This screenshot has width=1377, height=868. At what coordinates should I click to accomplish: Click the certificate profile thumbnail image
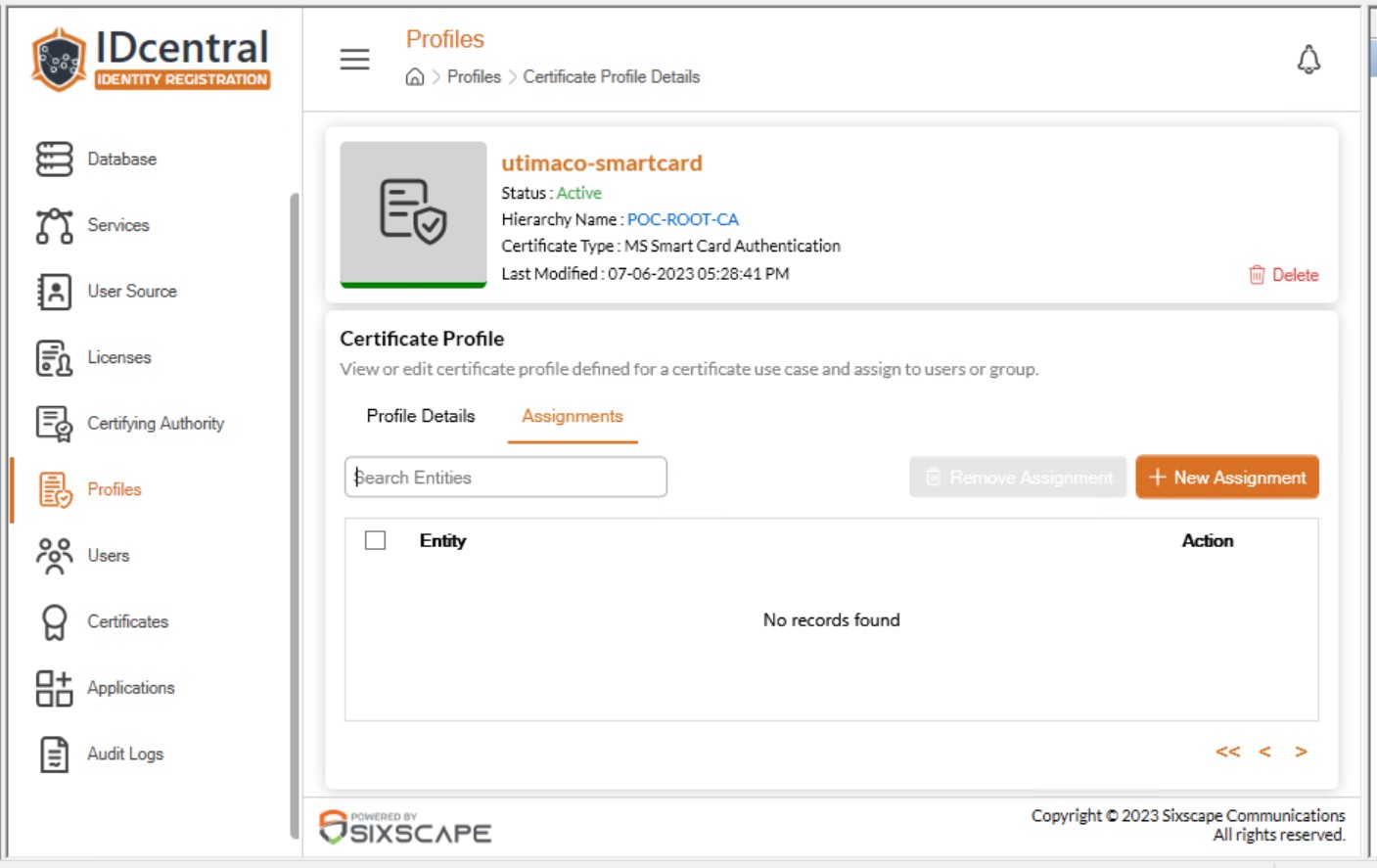413,214
